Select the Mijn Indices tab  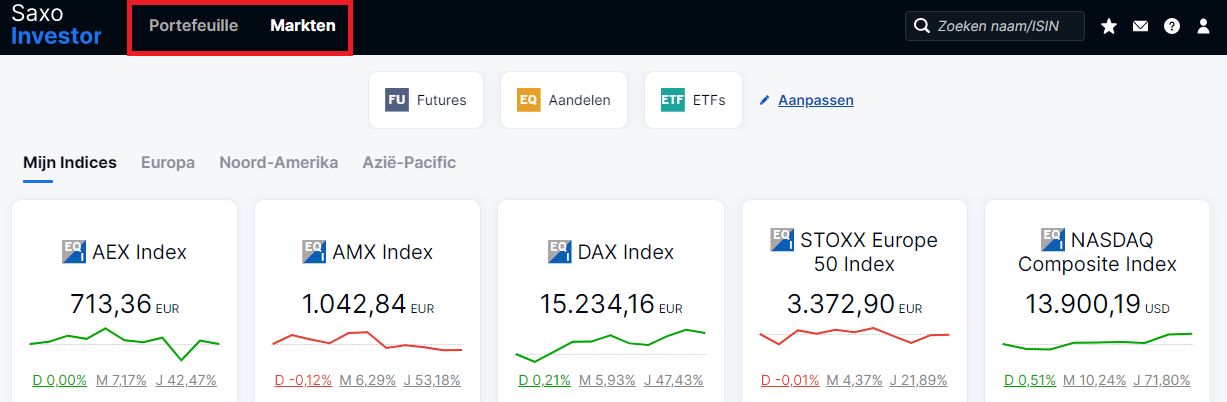(x=70, y=162)
